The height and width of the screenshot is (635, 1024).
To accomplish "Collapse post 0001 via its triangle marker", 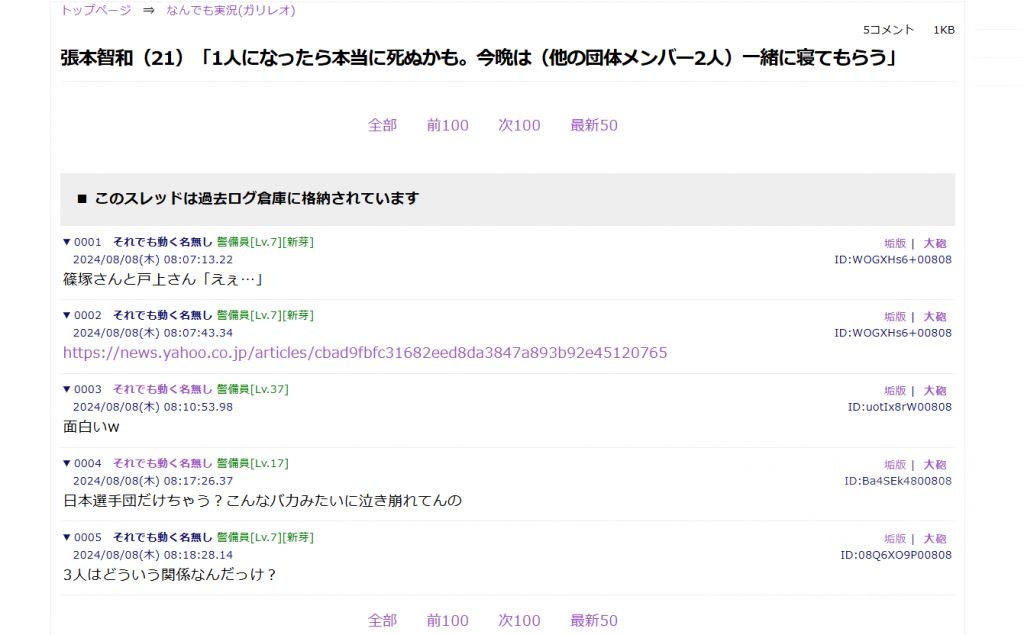I will point(67,242).
